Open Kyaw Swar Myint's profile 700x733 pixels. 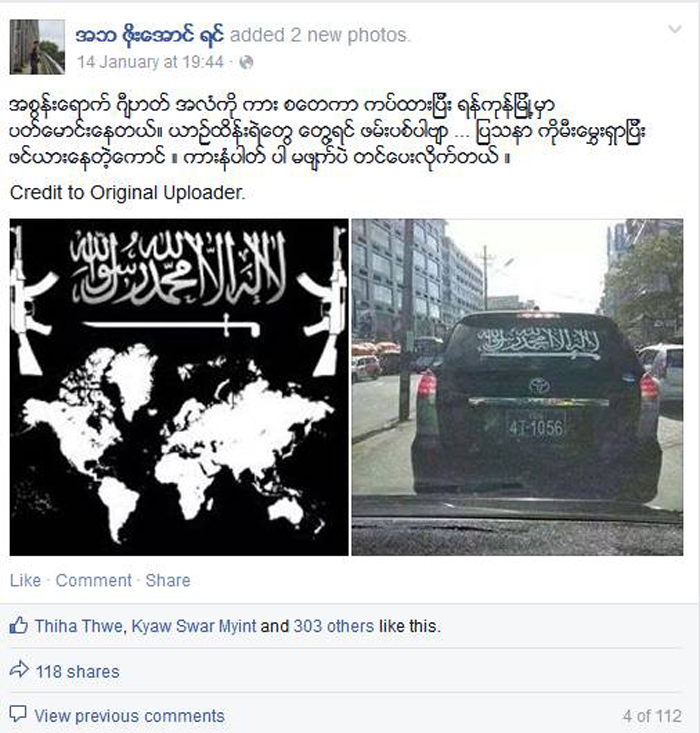[194, 626]
